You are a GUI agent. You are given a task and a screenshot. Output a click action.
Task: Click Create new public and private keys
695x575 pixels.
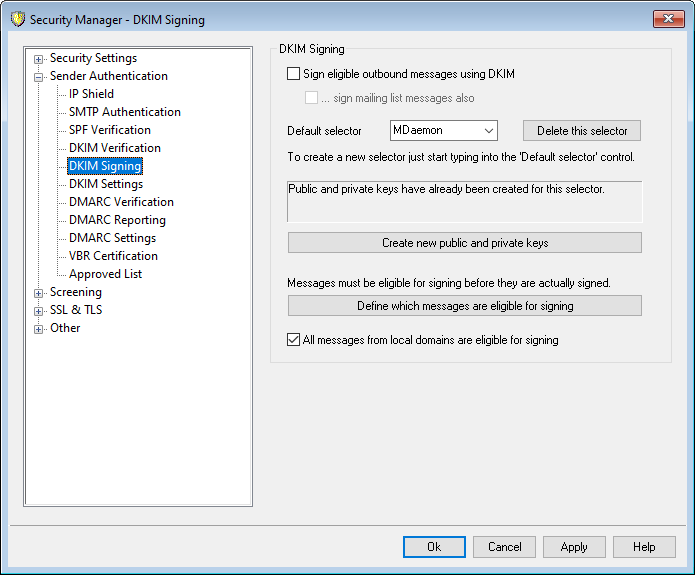click(x=464, y=243)
